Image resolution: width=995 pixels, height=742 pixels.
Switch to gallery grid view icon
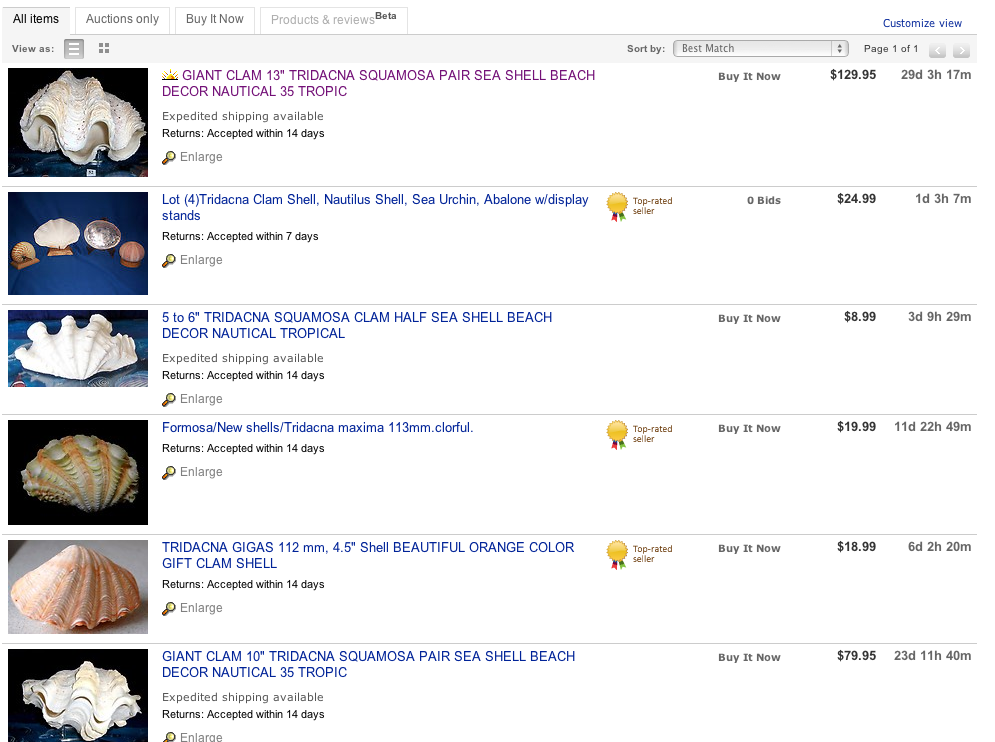click(104, 48)
